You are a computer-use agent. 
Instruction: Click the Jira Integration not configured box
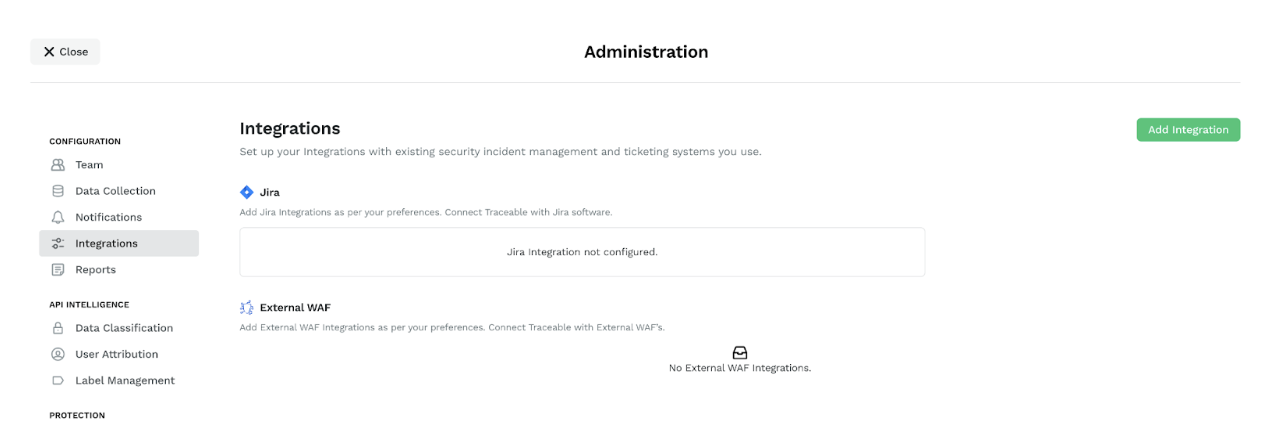582,252
